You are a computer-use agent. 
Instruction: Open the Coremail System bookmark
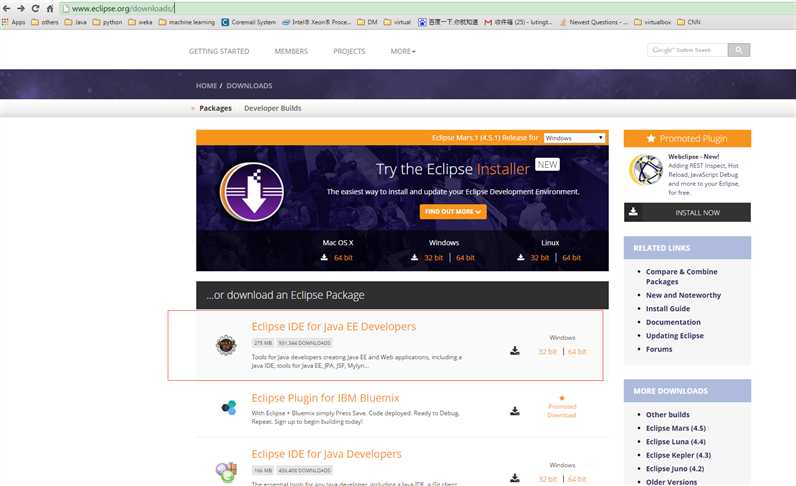pos(248,22)
